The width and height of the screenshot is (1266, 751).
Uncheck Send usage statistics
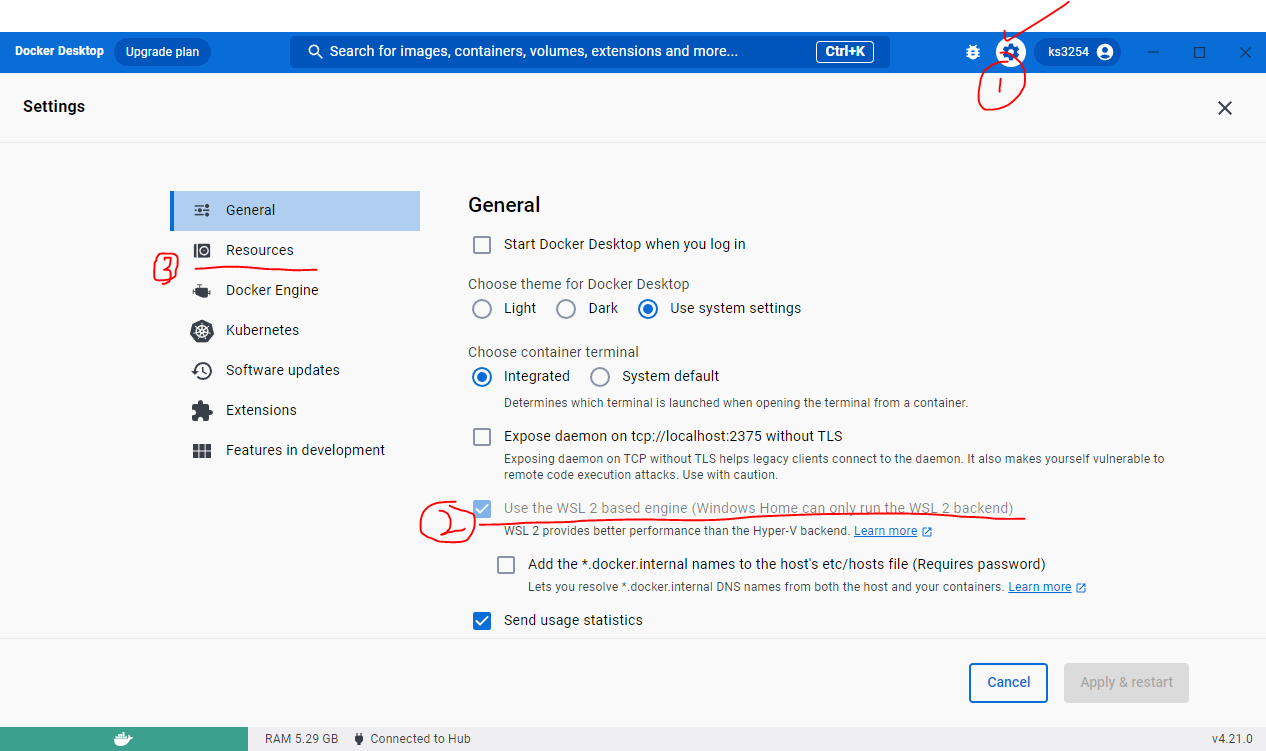coord(482,620)
